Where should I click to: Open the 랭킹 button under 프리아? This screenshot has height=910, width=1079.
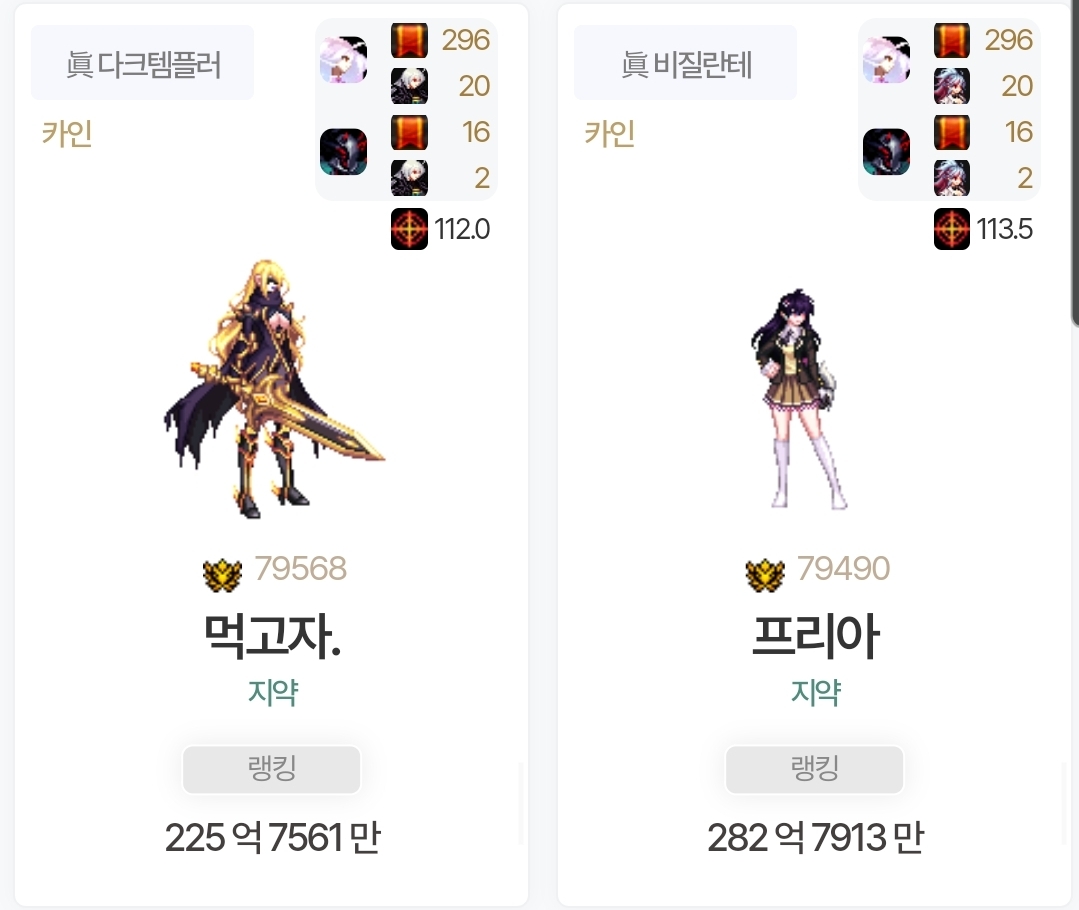[x=814, y=769]
